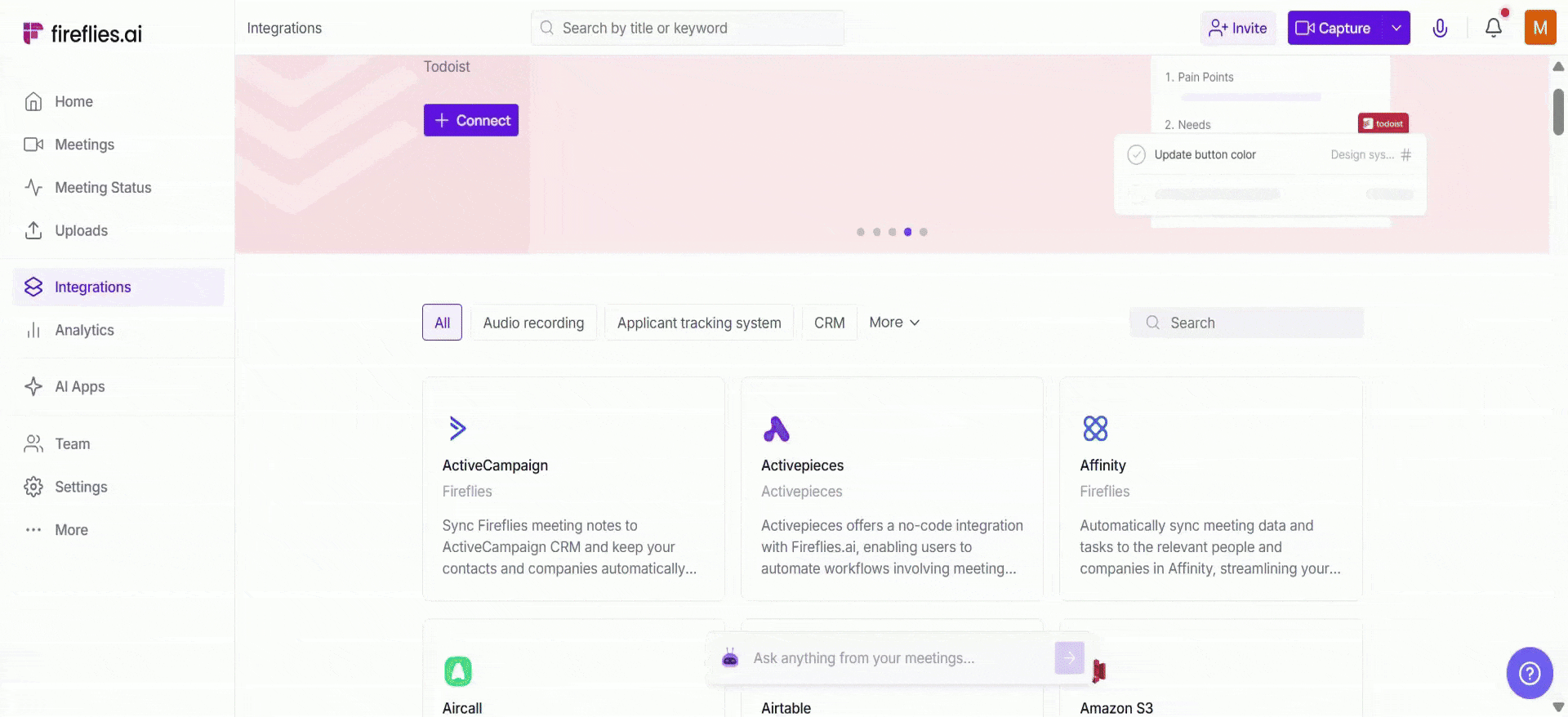This screenshot has width=1568, height=717.
Task: Click the scrollbar down arrow
Action: 1558,707
